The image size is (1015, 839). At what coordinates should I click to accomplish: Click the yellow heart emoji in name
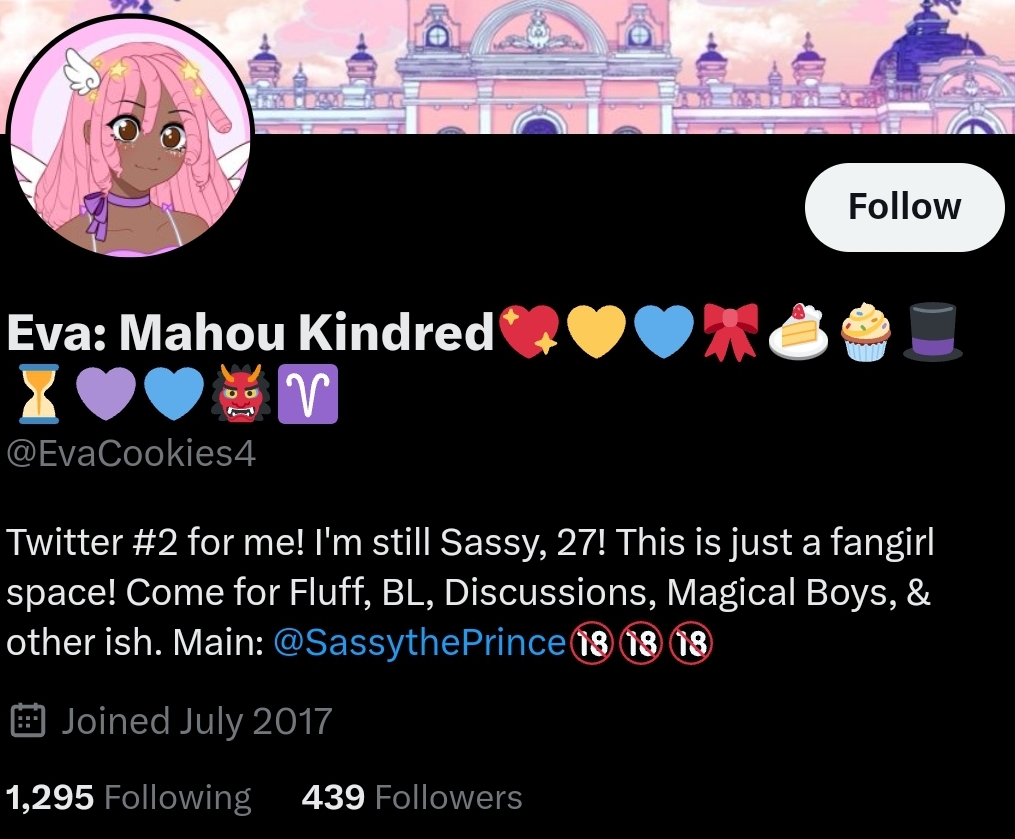click(x=596, y=331)
